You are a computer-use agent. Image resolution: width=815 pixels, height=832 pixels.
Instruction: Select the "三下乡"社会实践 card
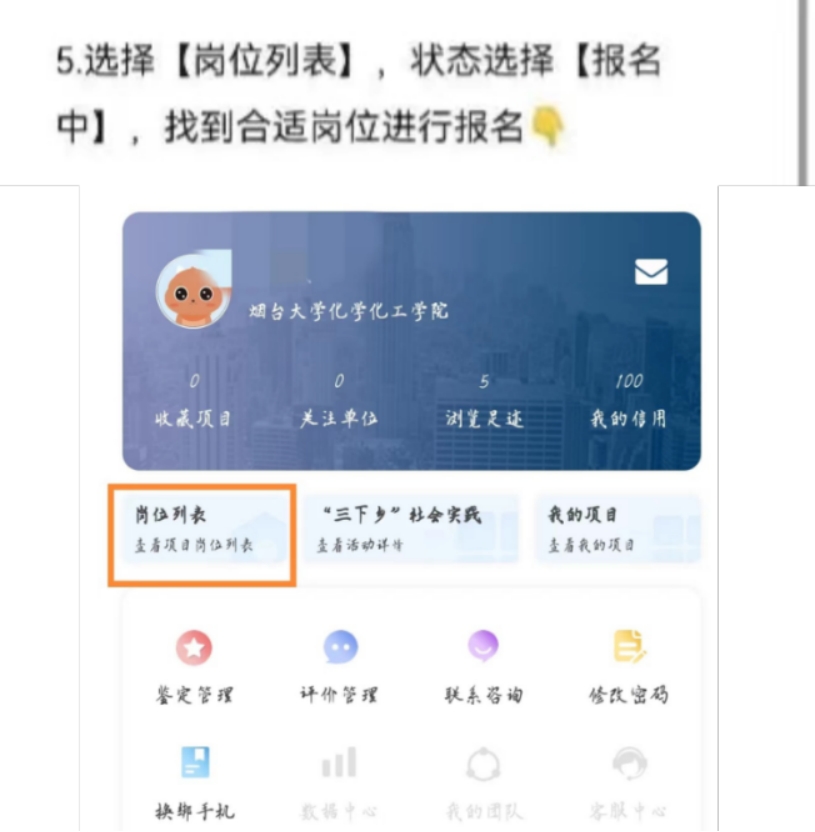[411, 529]
